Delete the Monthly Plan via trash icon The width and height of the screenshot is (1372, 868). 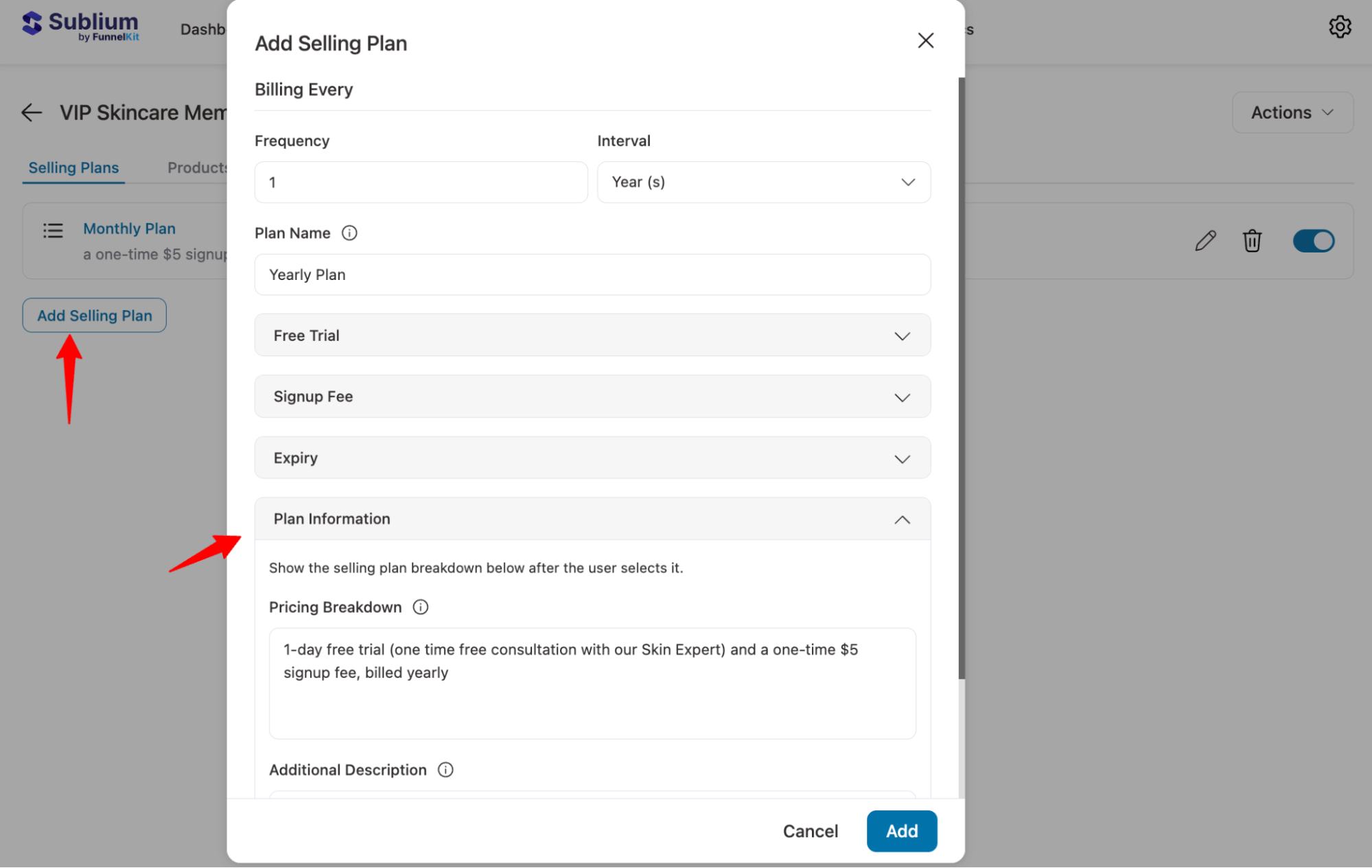click(1252, 240)
